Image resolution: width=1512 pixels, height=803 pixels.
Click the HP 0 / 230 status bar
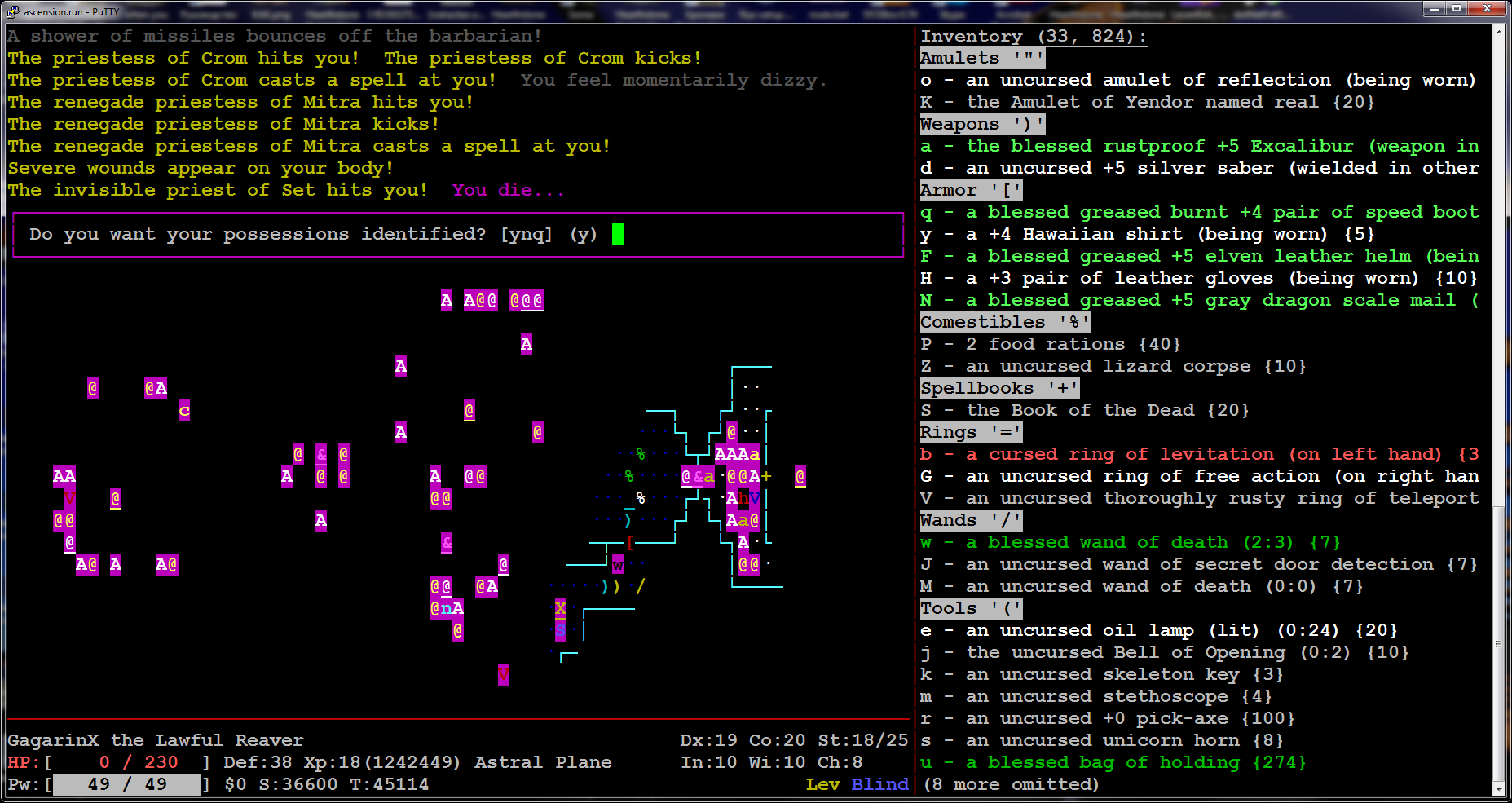[x=108, y=762]
